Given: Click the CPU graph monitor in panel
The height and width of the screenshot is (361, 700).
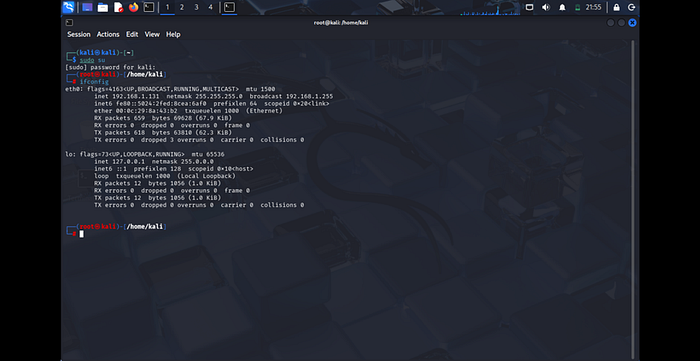Looking at the screenshot, I should click(489, 8).
